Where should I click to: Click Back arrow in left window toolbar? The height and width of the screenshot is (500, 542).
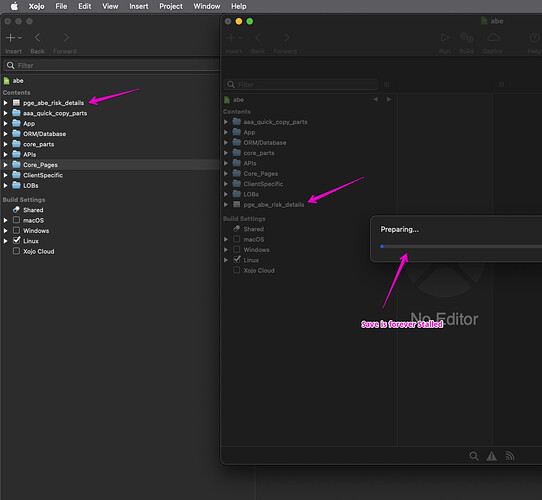37,37
